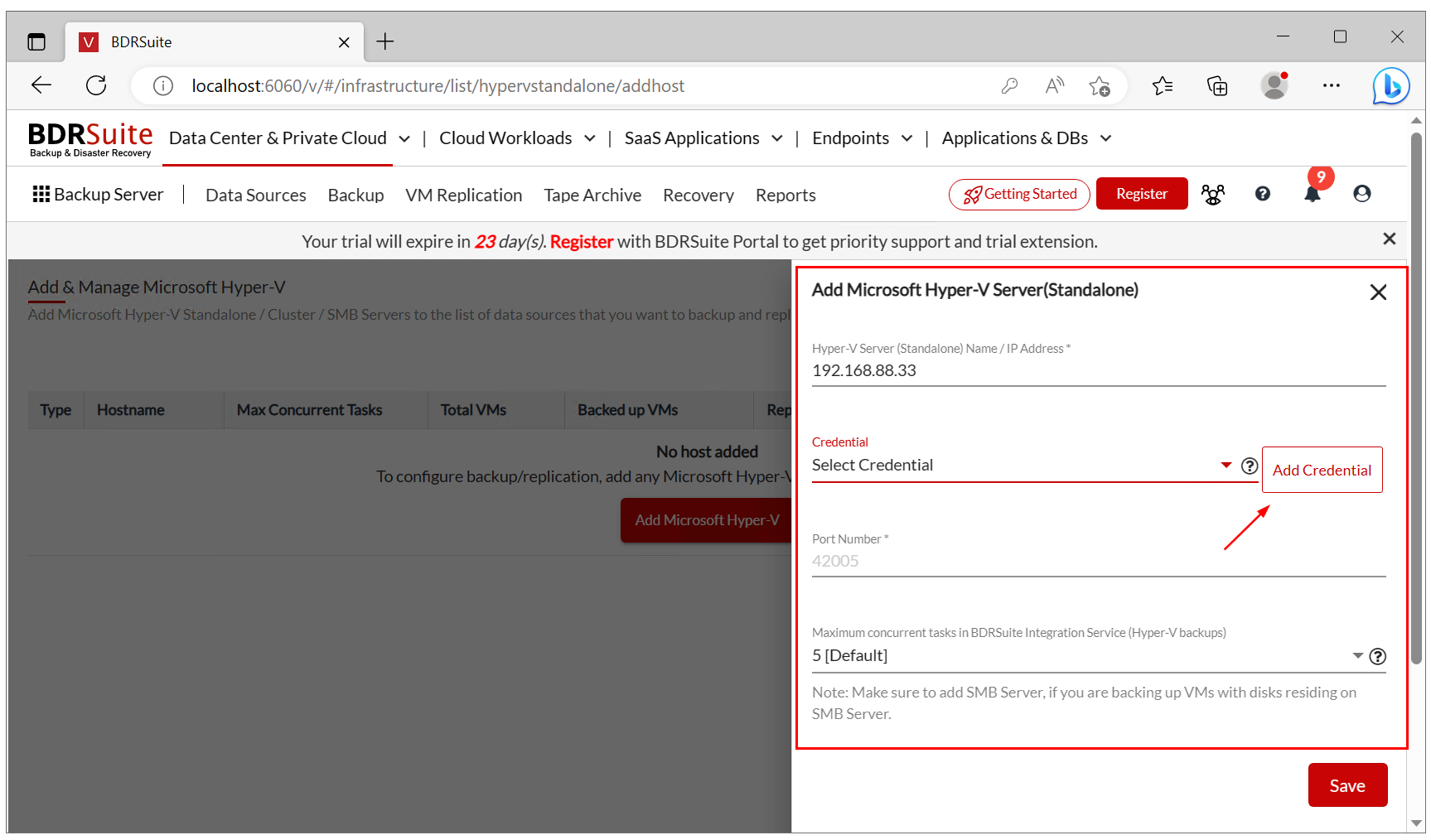Click the page vertical scrollbar

click(x=1416, y=398)
